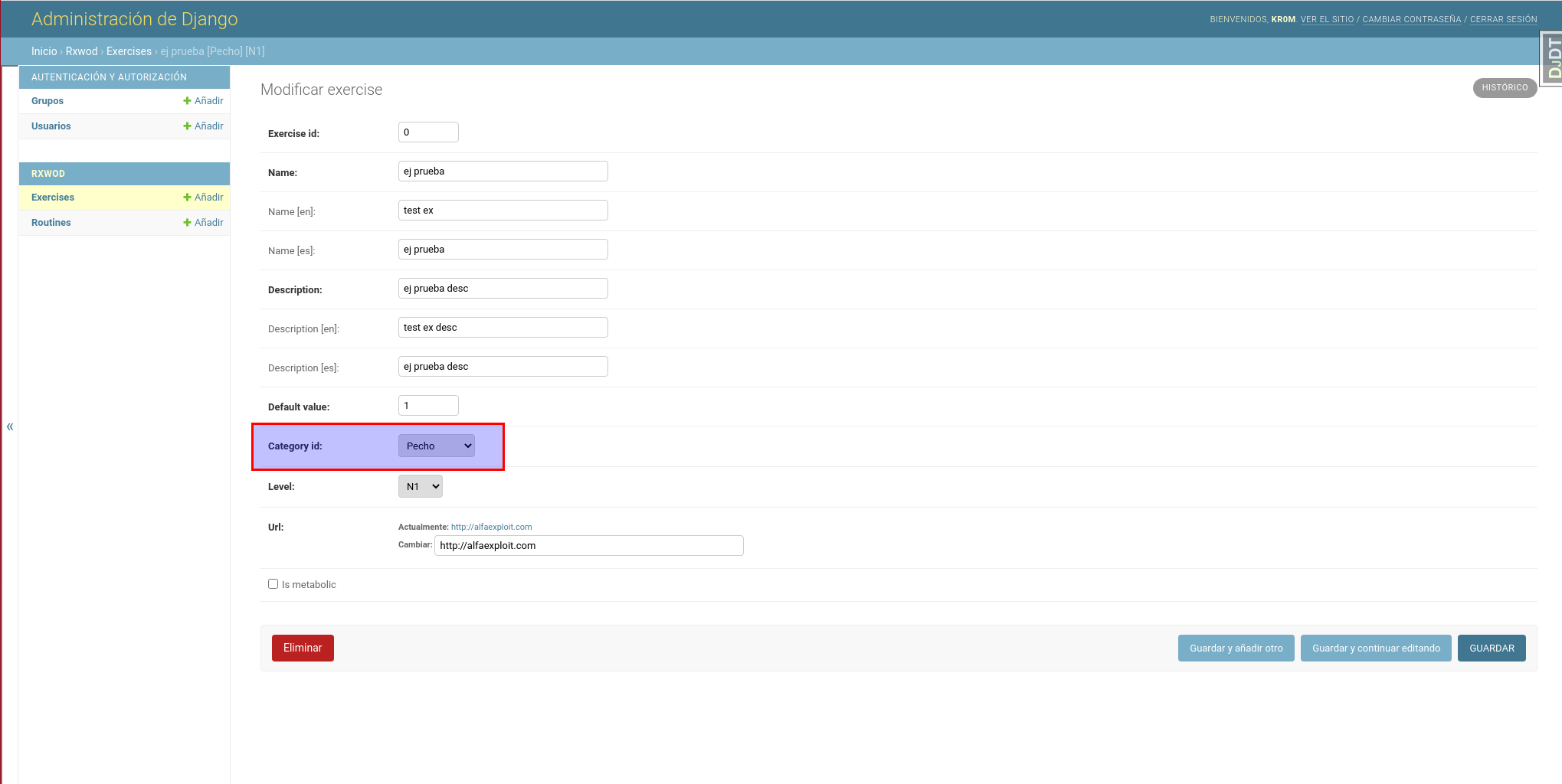The width and height of the screenshot is (1562, 784).
Task: Follow the current alfaexploit.com URL link
Action: coord(491,527)
